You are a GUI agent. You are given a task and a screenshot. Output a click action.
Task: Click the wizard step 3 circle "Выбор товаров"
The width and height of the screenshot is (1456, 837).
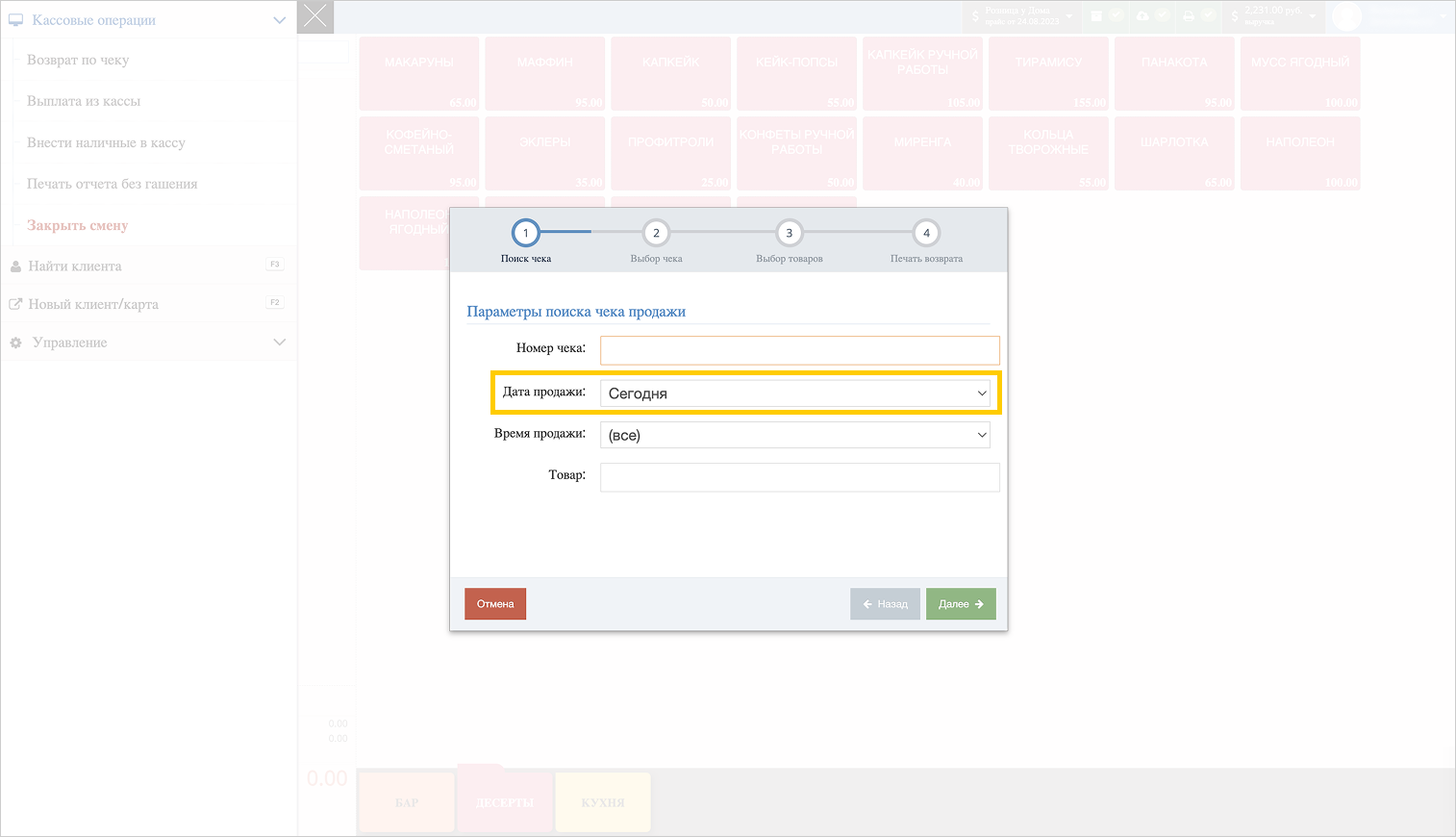pyautogui.click(x=789, y=233)
